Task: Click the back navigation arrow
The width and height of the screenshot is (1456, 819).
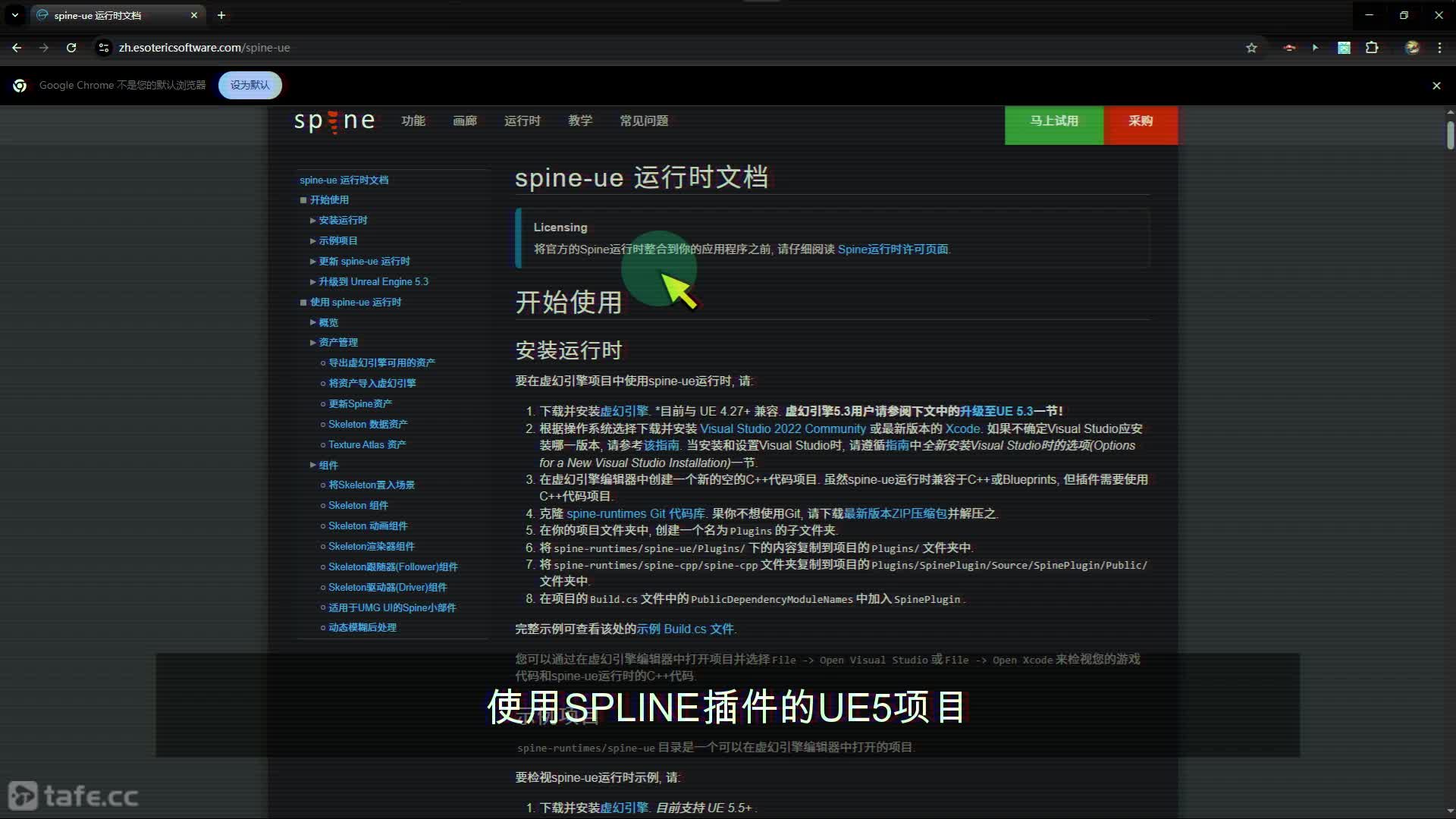Action: 17,47
